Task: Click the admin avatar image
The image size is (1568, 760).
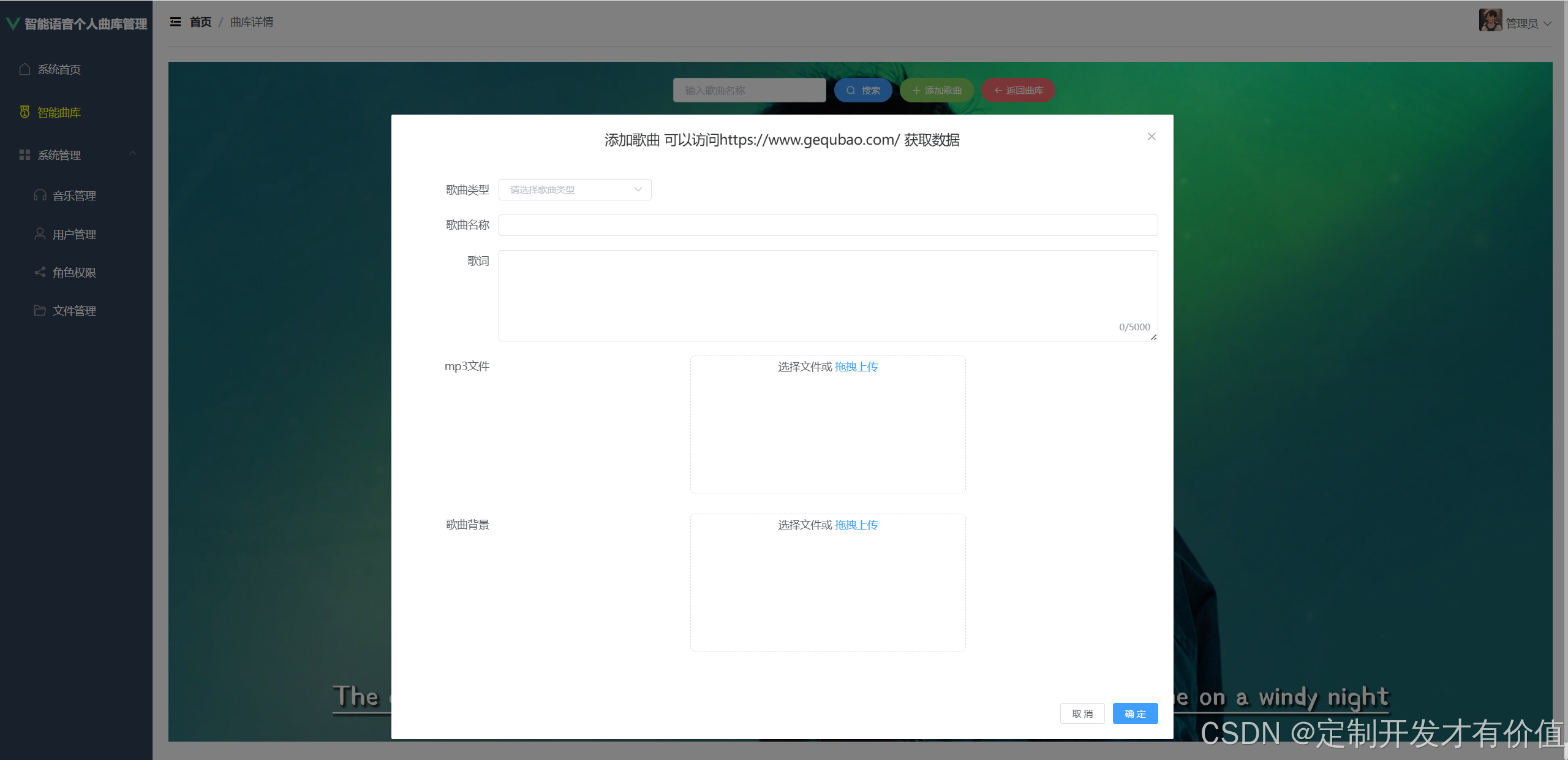Action: [x=1490, y=20]
